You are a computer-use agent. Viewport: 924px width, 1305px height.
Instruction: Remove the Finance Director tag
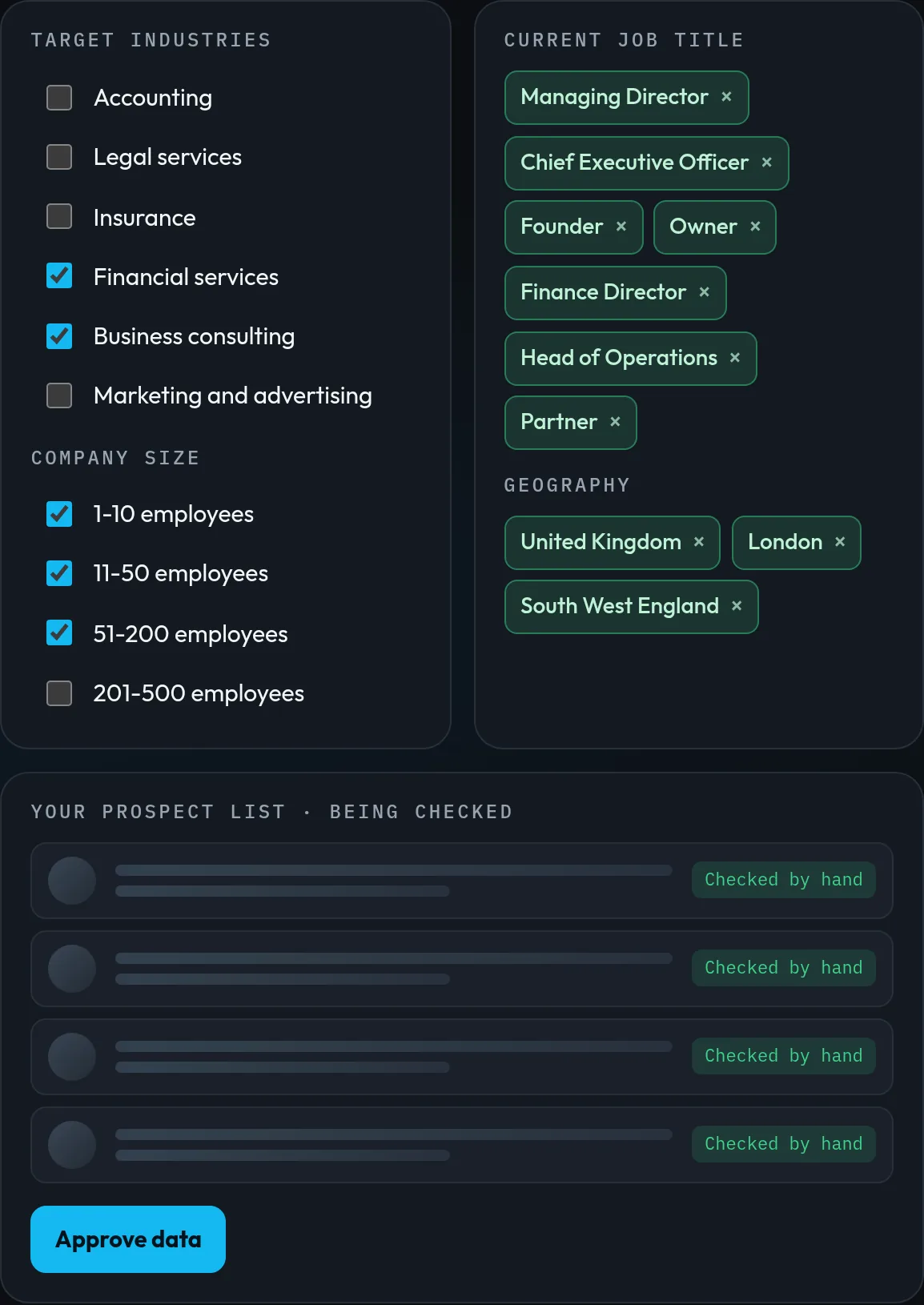(x=704, y=292)
